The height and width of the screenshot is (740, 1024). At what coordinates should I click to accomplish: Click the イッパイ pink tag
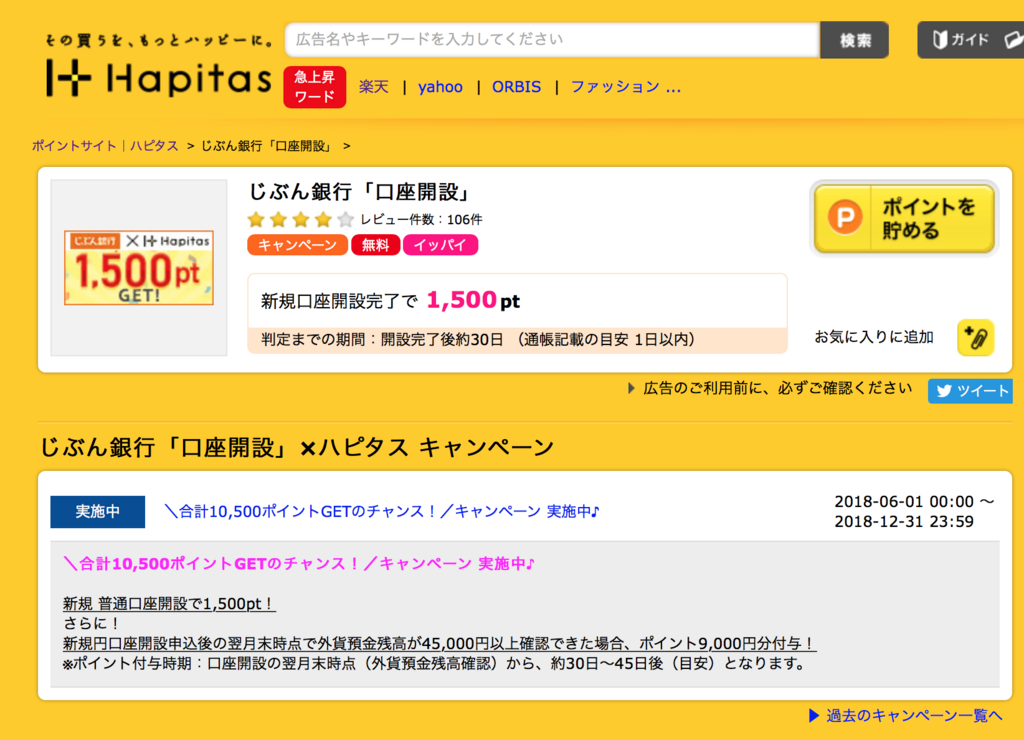tap(440, 245)
